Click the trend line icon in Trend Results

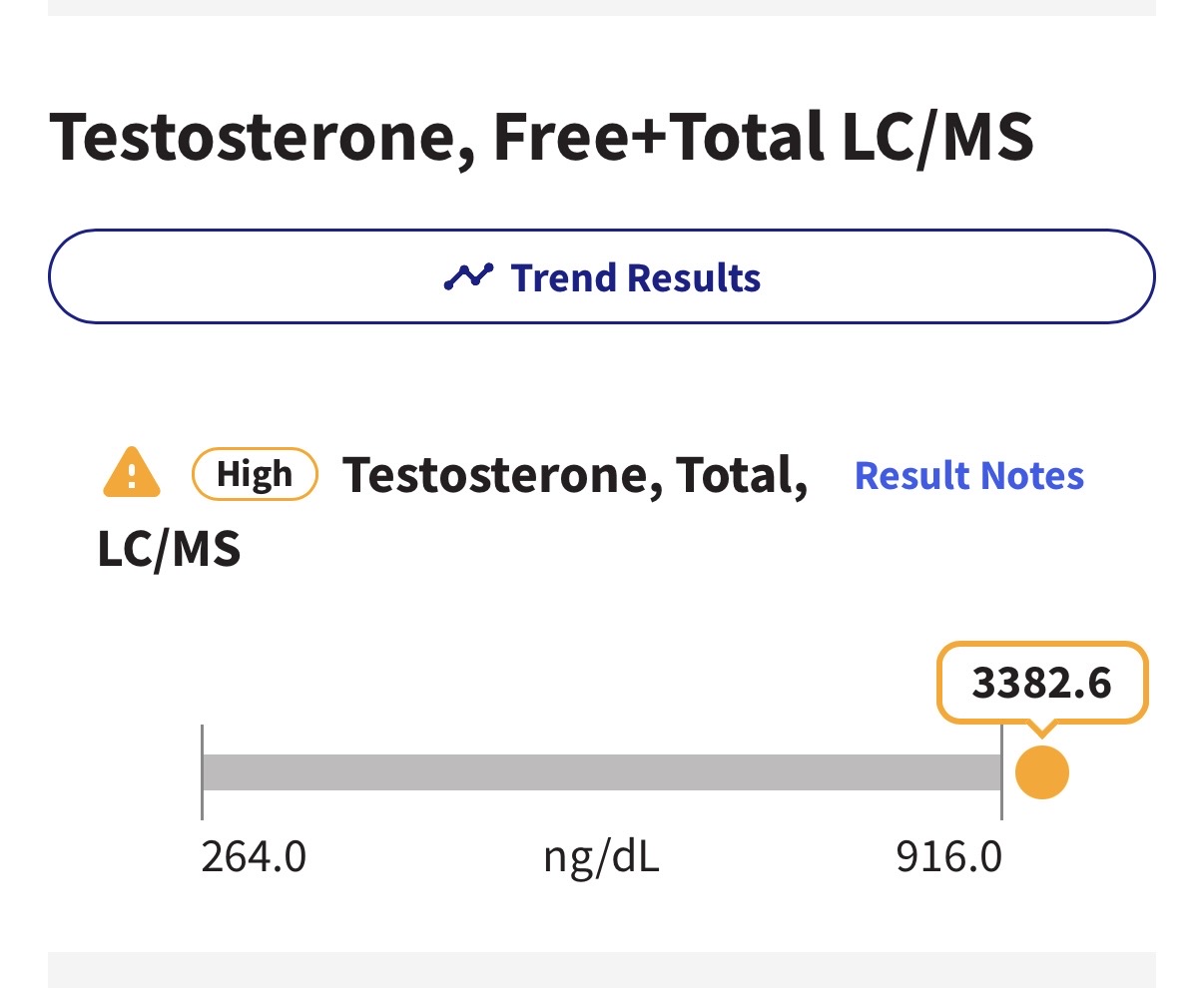(x=468, y=276)
